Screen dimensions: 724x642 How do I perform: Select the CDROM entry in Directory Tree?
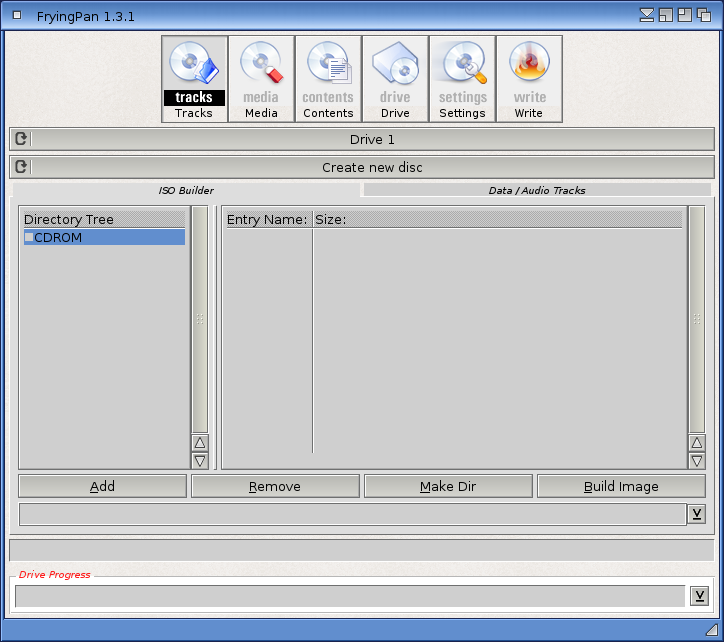[x=104, y=237]
